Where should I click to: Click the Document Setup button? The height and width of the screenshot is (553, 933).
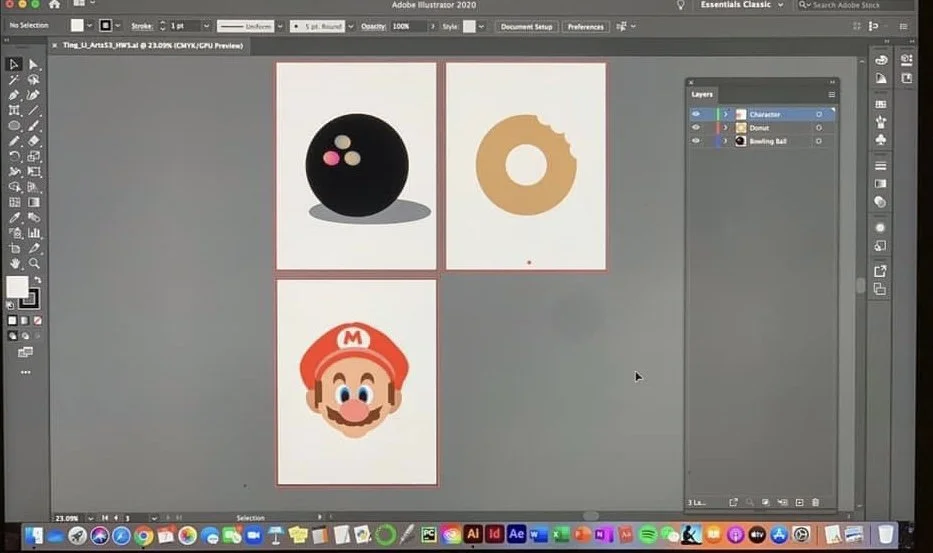tap(526, 27)
